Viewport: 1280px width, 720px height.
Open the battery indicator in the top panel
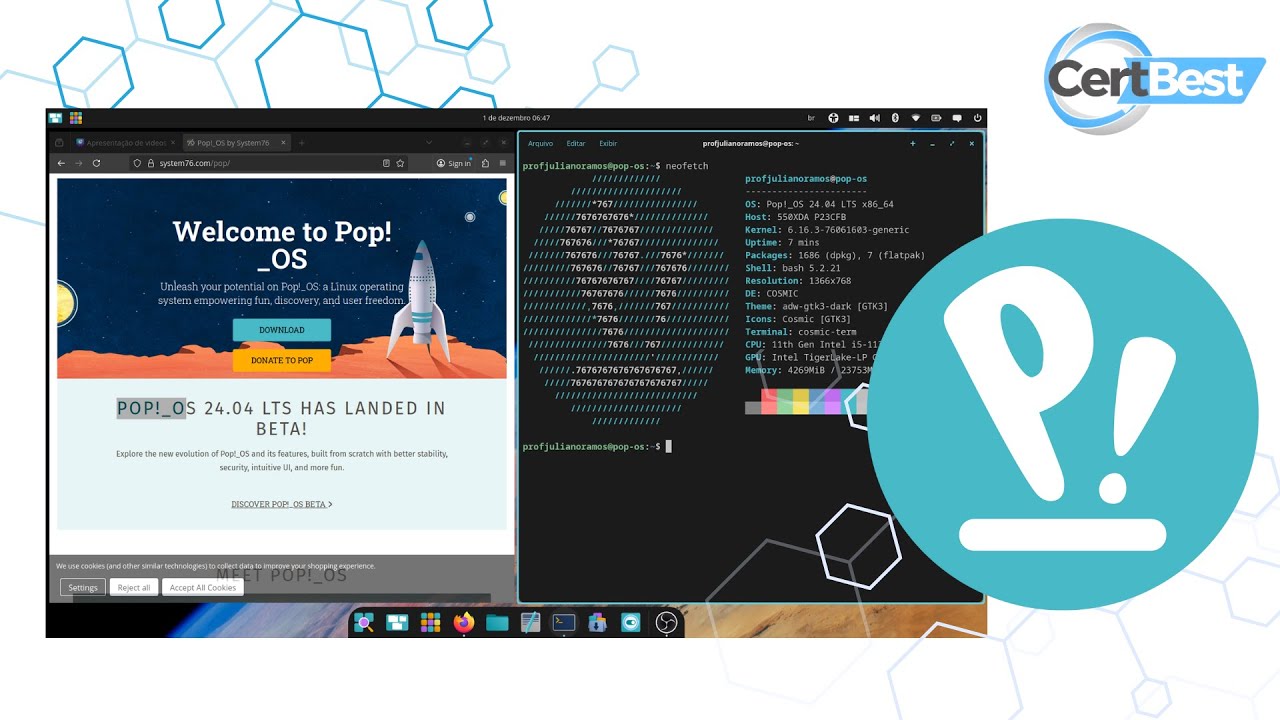[x=936, y=118]
